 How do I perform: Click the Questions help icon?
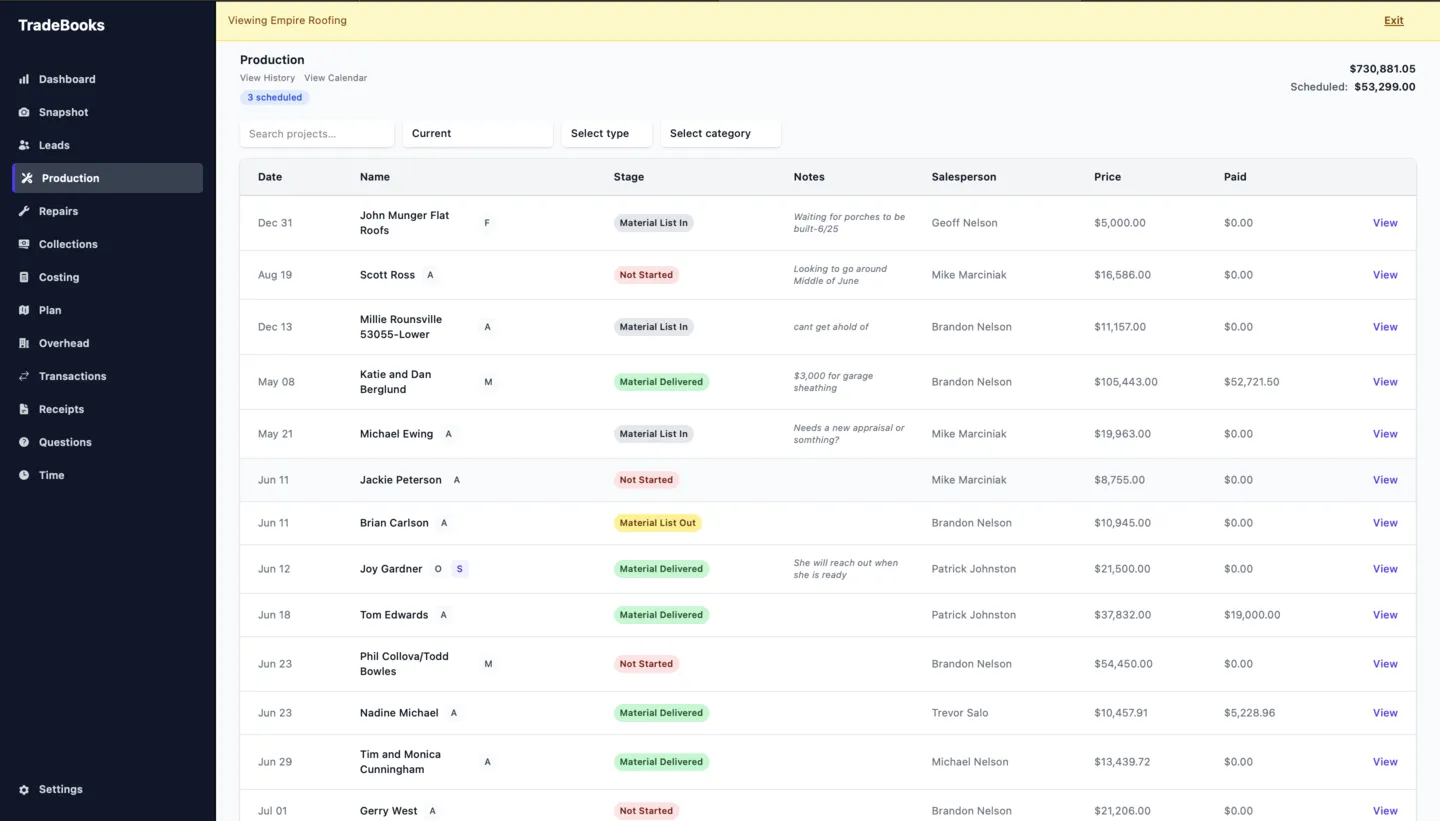tap(24, 442)
